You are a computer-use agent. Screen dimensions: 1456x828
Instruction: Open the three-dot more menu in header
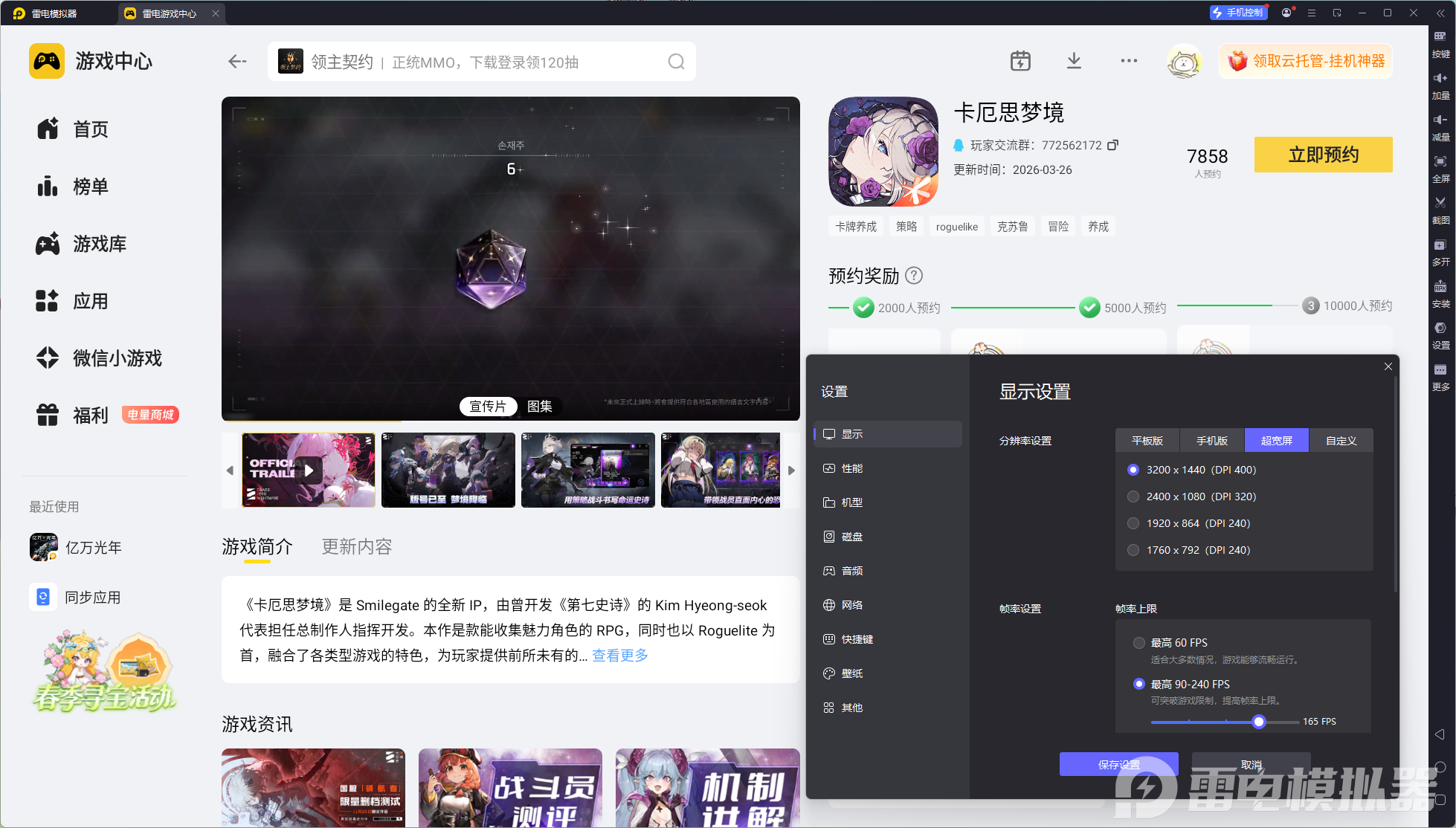[x=1129, y=61]
